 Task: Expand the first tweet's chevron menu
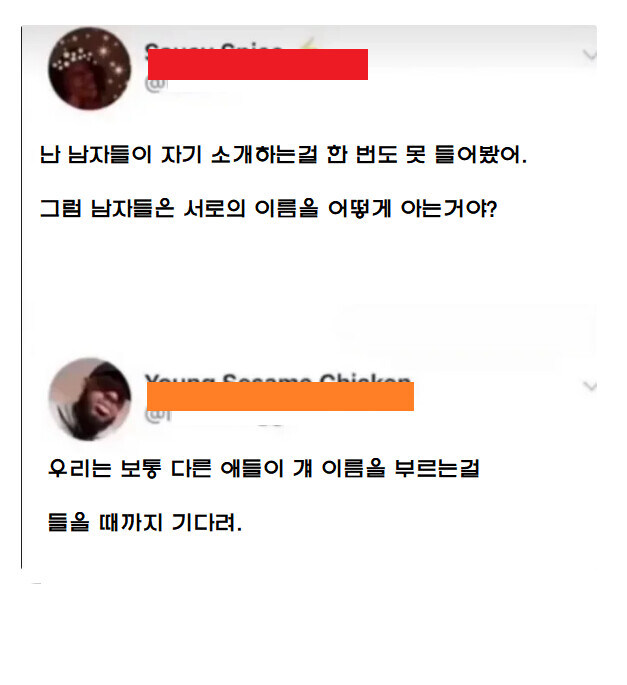point(589,55)
